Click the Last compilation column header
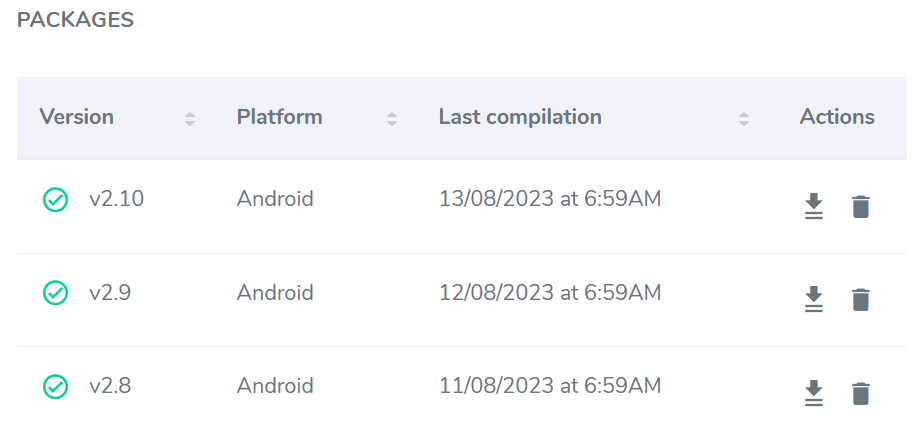Viewport: 914px width, 440px height. tap(520, 117)
